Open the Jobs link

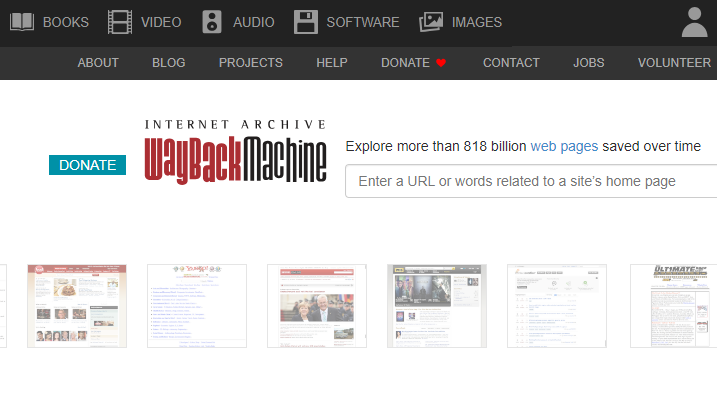tap(589, 63)
